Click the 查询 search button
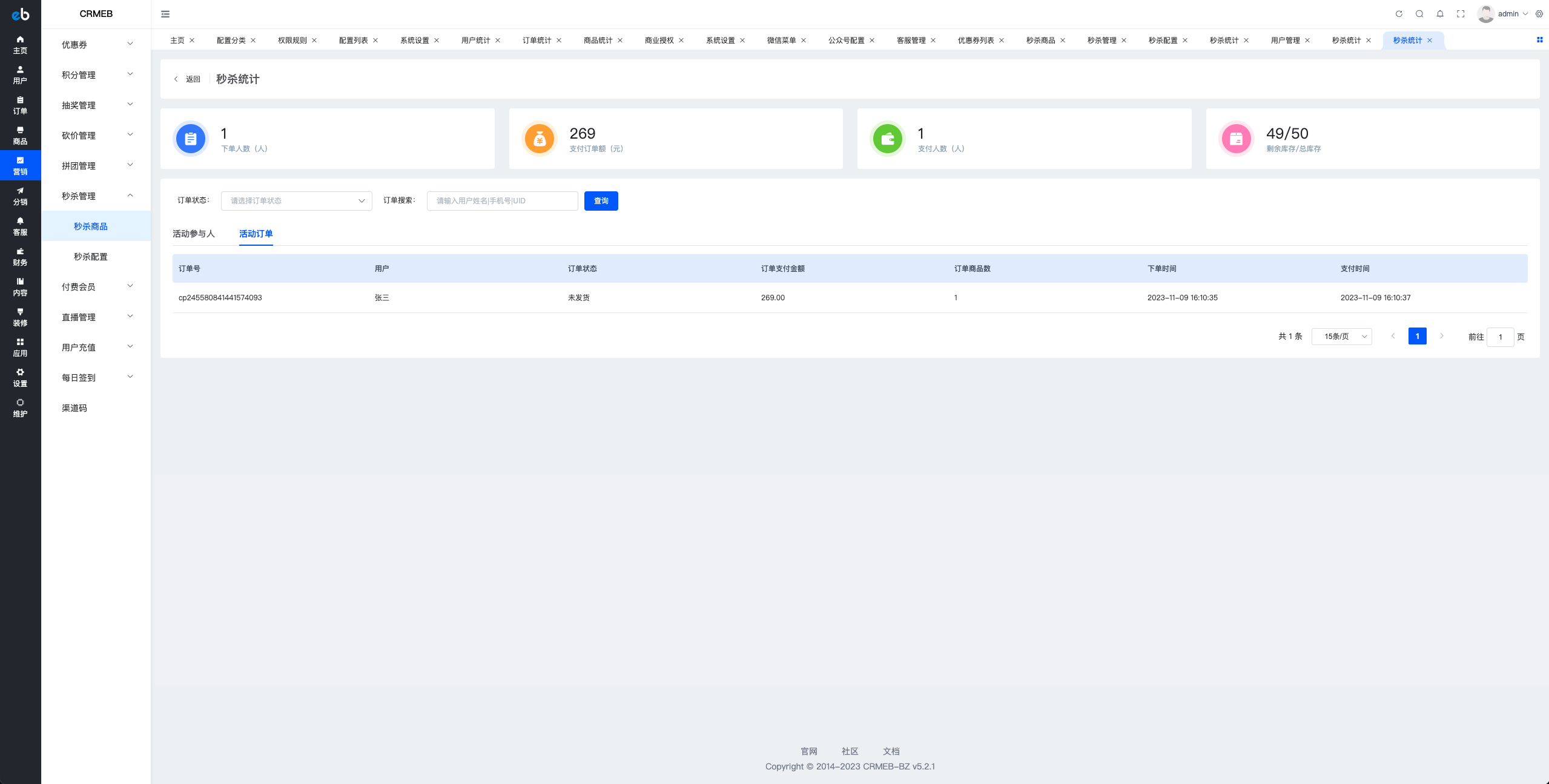 click(601, 201)
